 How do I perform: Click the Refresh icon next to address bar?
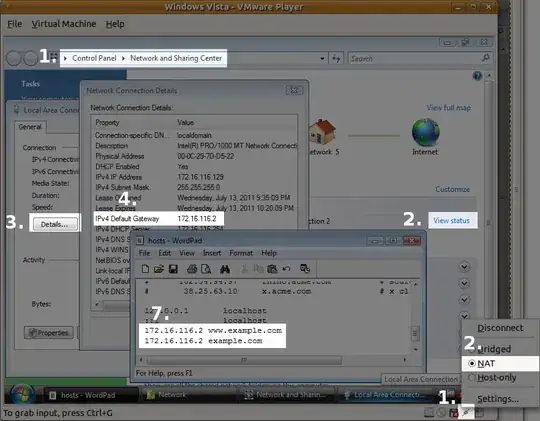[x=336, y=59]
